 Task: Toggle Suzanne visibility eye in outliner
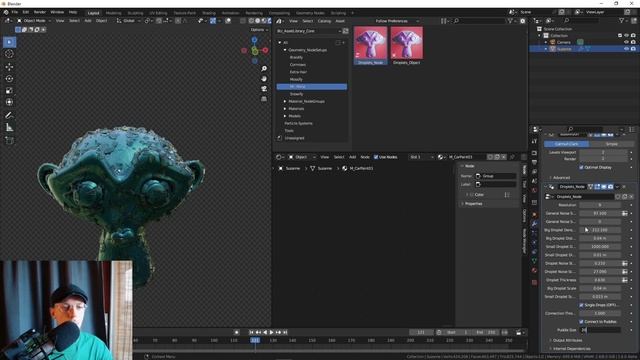pos(626,49)
